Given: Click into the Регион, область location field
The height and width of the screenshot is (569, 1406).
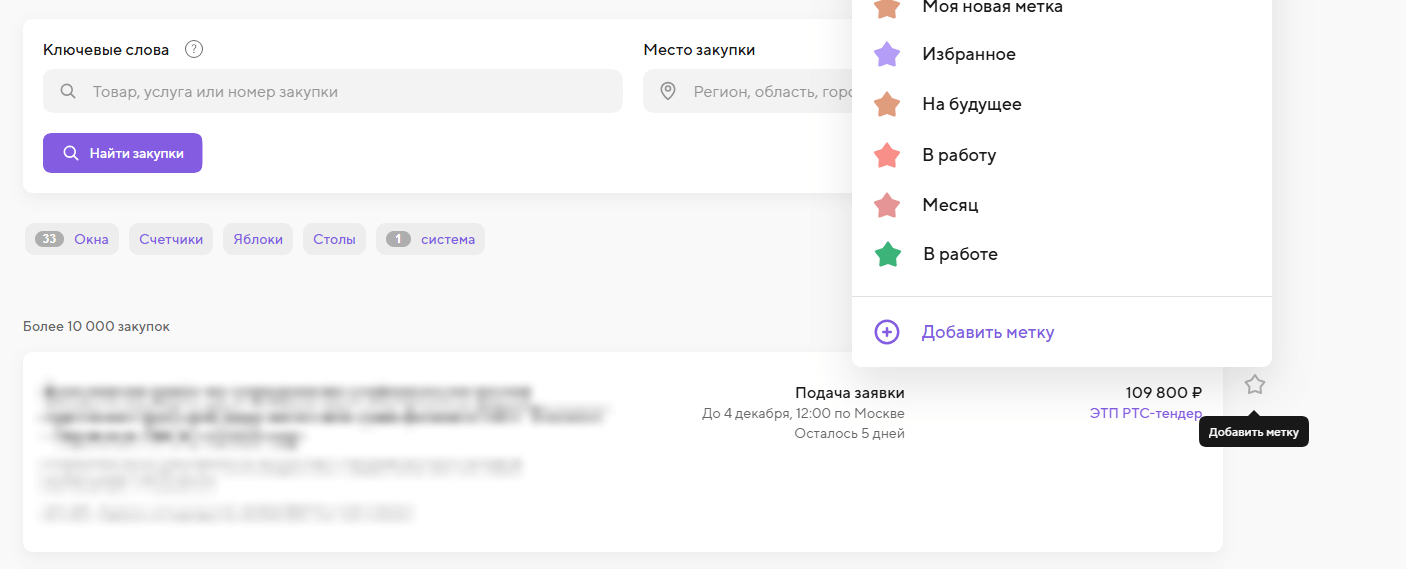Looking at the screenshot, I should click(x=760, y=92).
